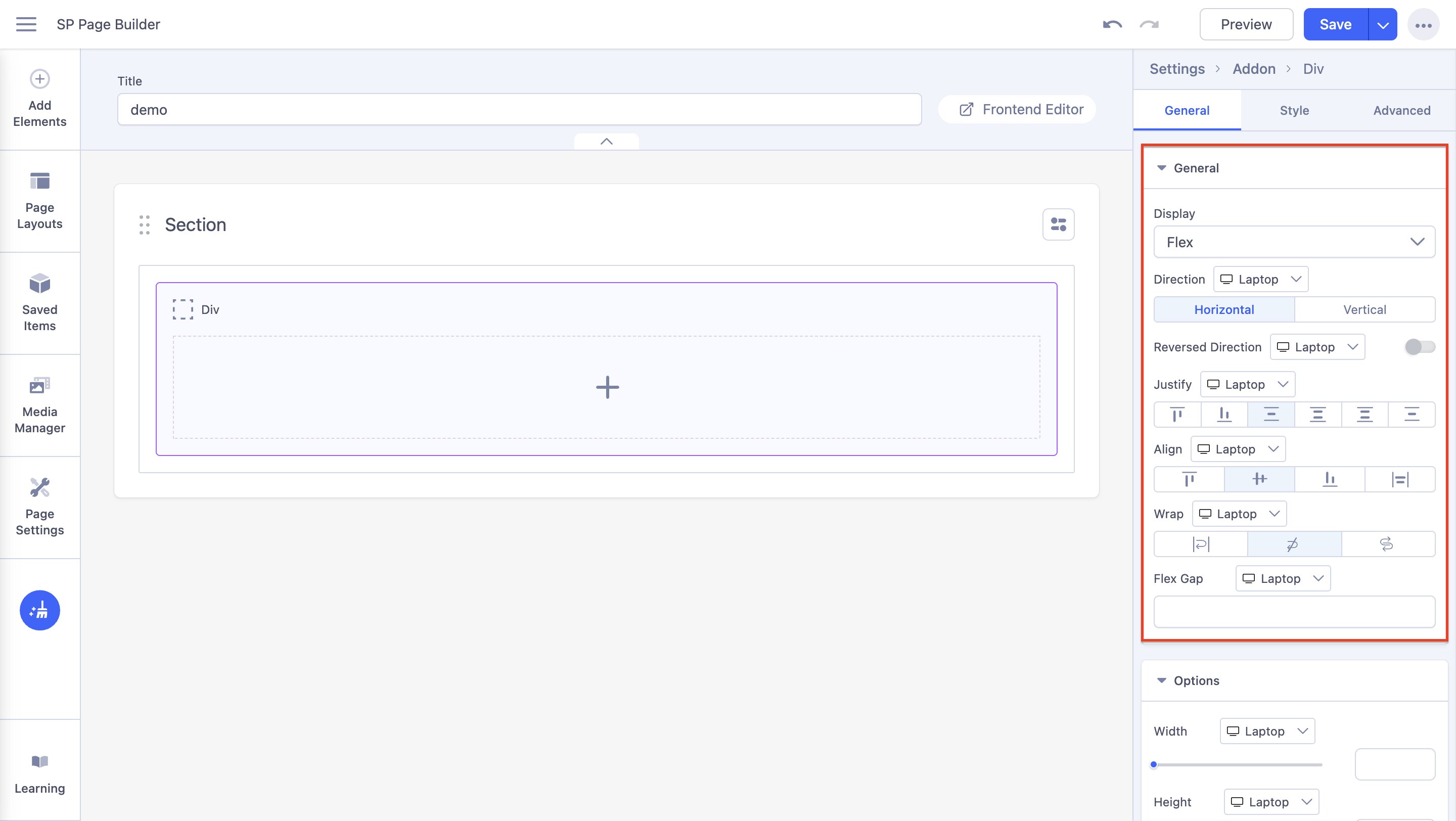This screenshot has height=821, width=1456.
Task: Click the Add Elements plus icon
Action: [x=39, y=79]
